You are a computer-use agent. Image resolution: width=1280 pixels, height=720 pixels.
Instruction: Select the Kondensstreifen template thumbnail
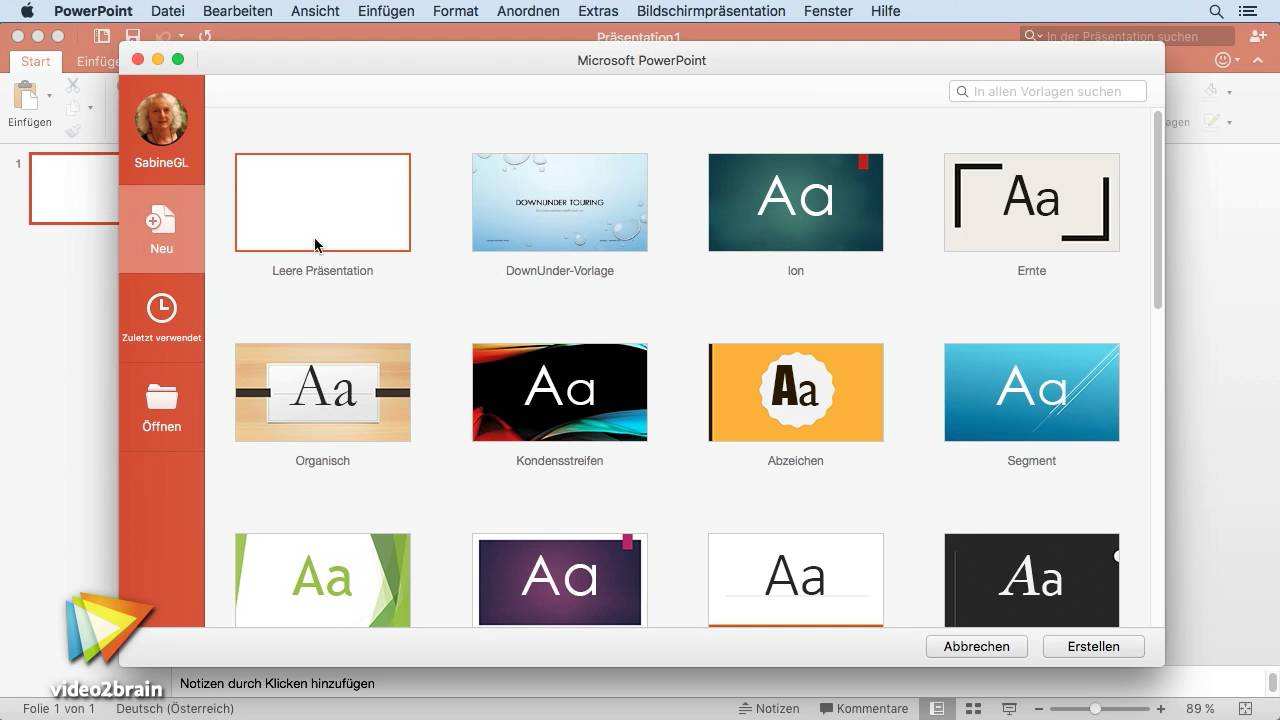559,392
